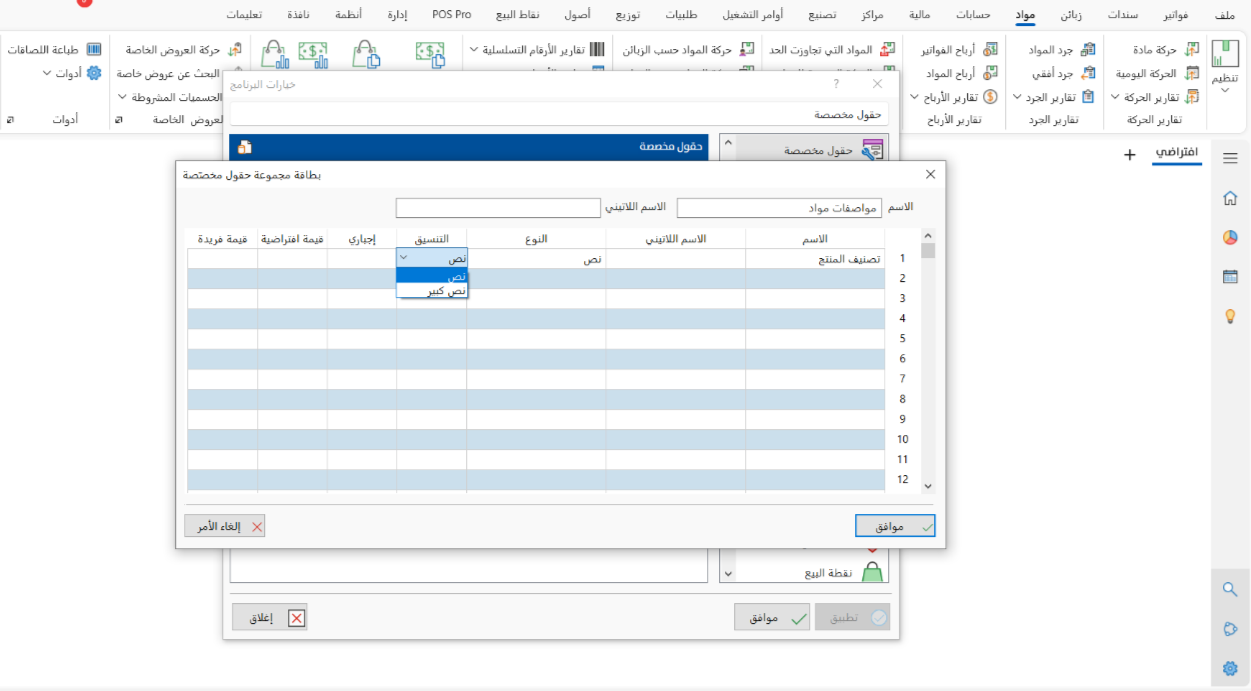Screen dimensions: 1251x691
Task: Click the قيمة افتراضية column header
Action: [x=292, y=239]
